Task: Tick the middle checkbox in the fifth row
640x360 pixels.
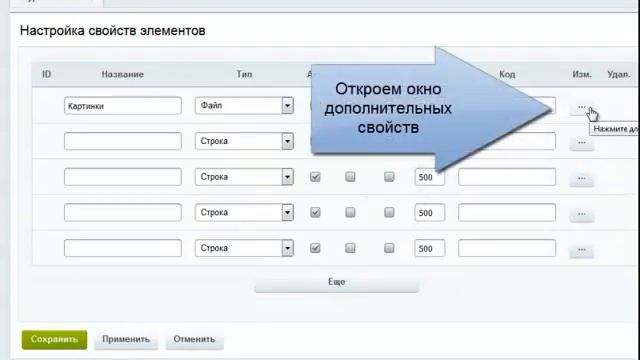Action: [x=350, y=248]
